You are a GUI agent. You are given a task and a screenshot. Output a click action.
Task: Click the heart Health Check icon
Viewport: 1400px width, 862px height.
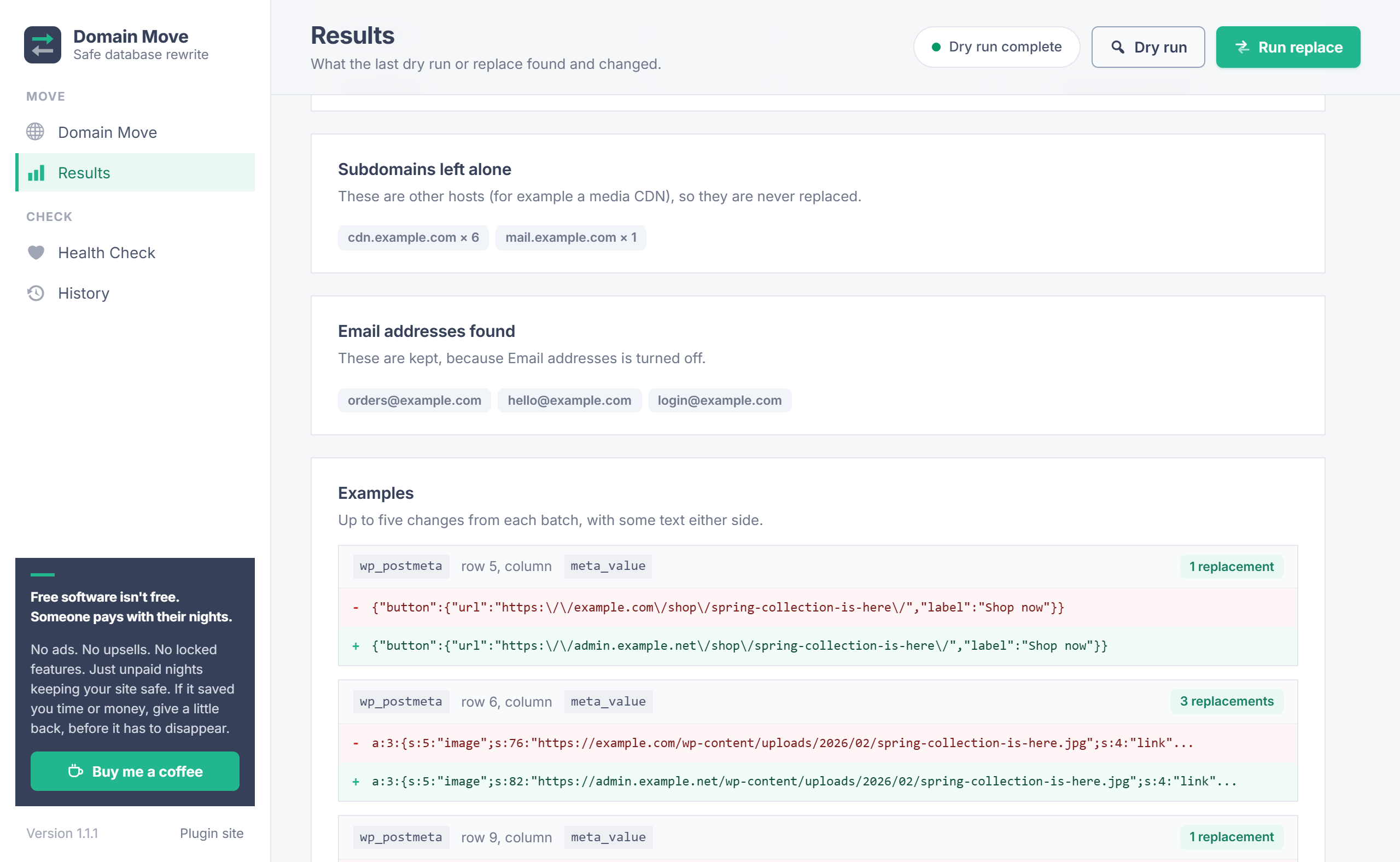pos(36,252)
